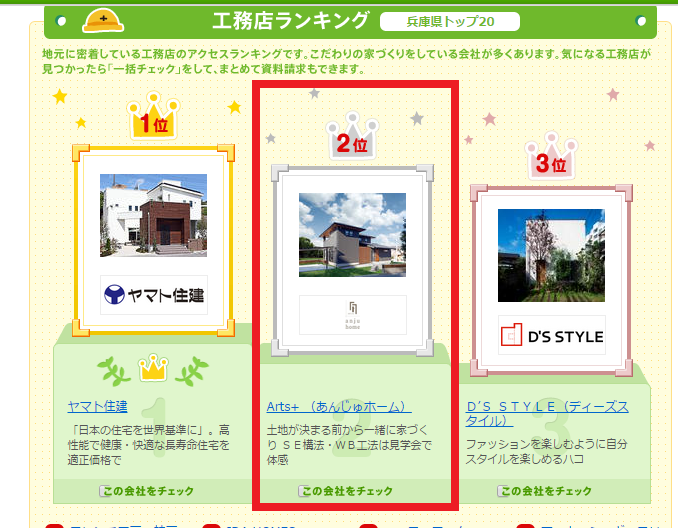Click the anju home company logo
Image resolution: width=678 pixels, height=528 pixels.
[353, 315]
